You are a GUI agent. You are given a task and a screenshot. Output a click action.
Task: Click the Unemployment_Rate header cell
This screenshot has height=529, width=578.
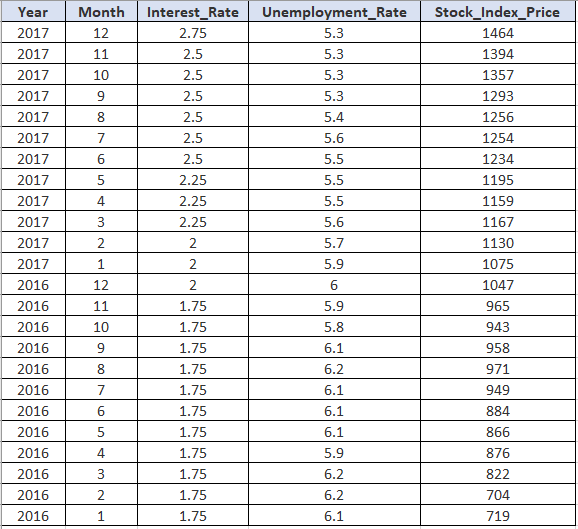(334, 11)
